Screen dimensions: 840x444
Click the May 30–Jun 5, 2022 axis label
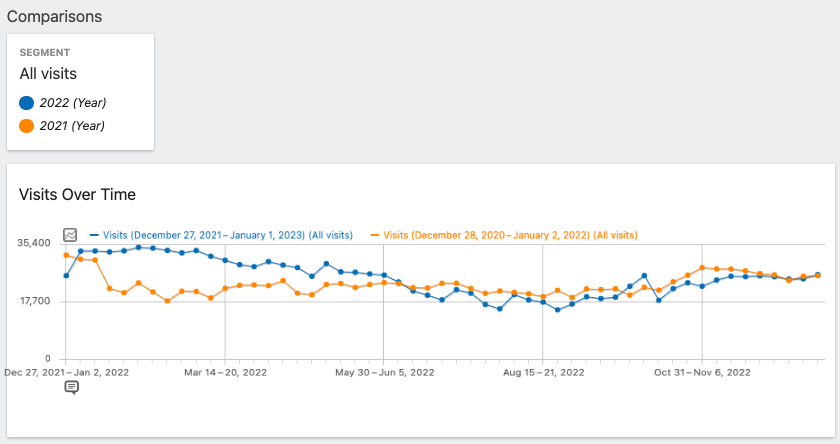pos(384,372)
